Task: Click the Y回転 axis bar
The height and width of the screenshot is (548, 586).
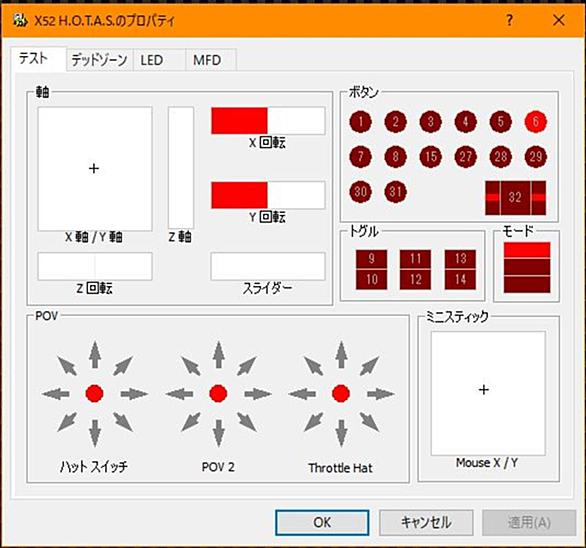Action: coord(268,195)
